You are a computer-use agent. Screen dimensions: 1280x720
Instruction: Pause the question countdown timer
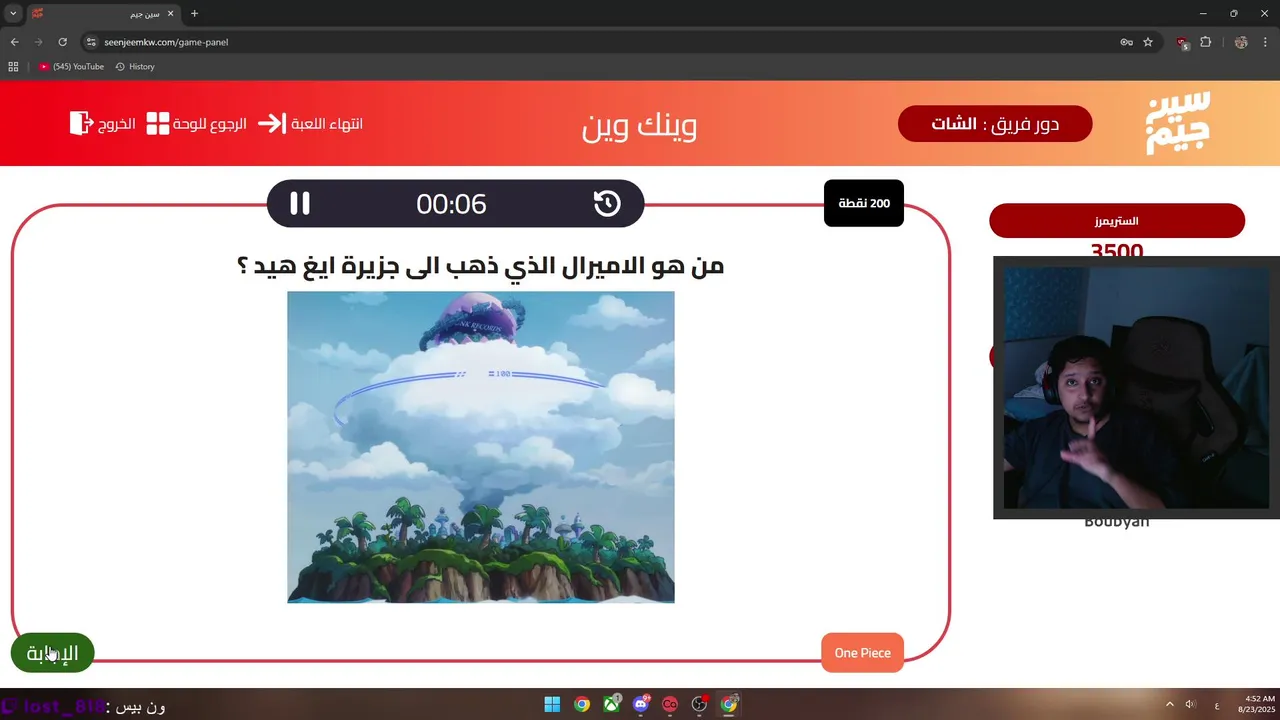point(300,204)
